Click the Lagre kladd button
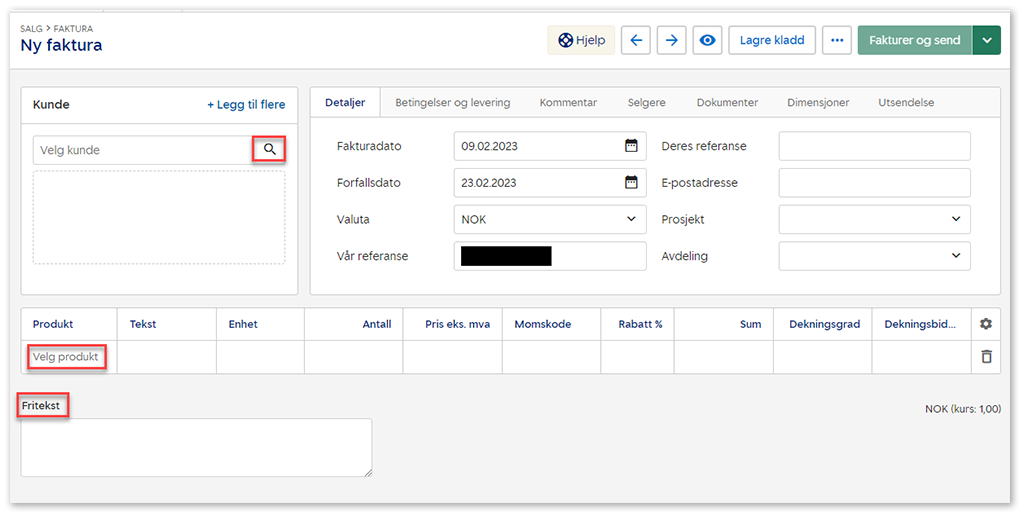 [x=771, y=40]
